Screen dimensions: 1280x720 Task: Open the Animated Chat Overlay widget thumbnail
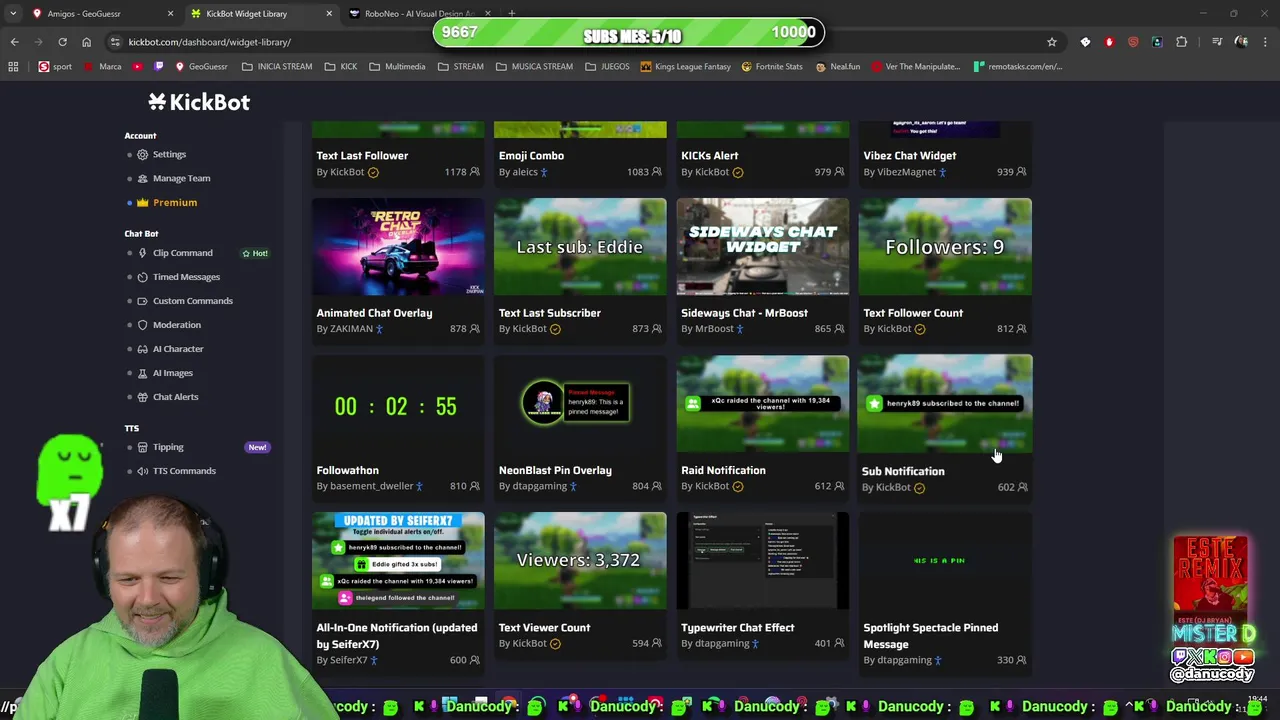point(398,246)
